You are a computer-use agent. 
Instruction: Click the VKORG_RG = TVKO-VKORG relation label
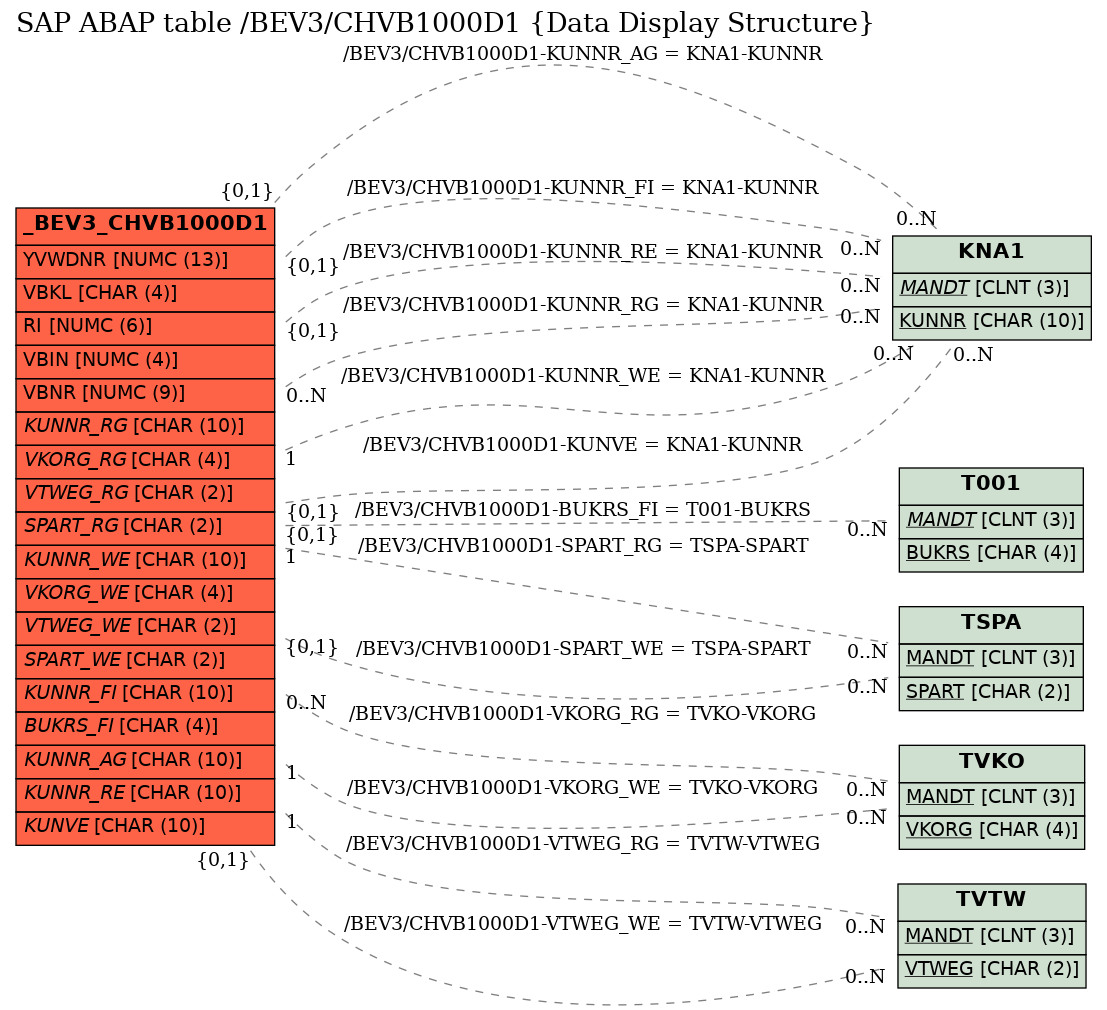[x=582, y=714]
